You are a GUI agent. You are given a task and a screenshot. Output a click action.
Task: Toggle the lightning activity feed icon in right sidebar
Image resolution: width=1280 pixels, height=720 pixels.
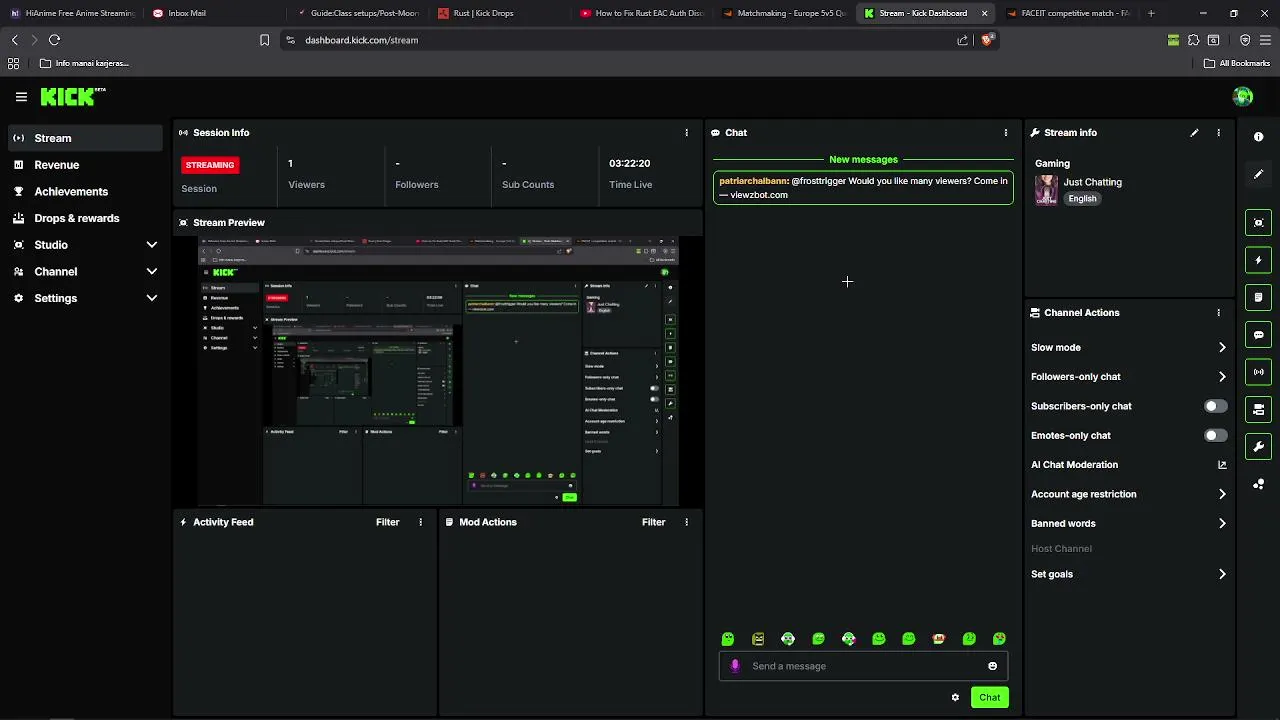tap(1258, 260)
